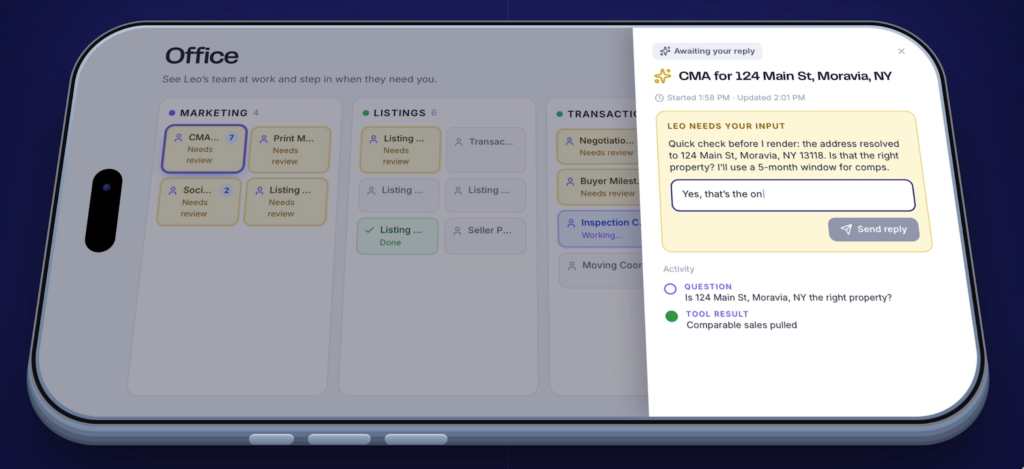The image size is (1024, 469).
Task: Click the Activity section label
Action: [679, 269]
